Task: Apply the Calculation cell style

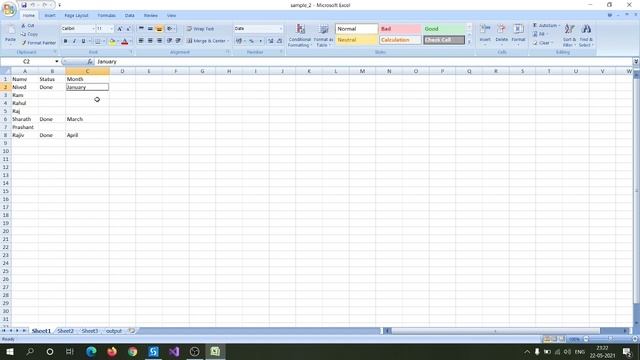Action: tap(400, 40)
